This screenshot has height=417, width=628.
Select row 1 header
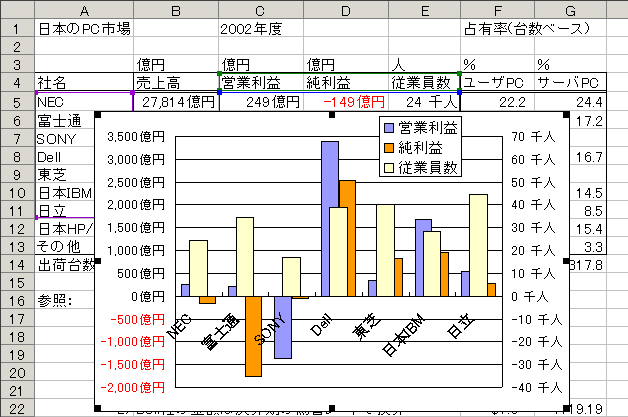point(17,28)
